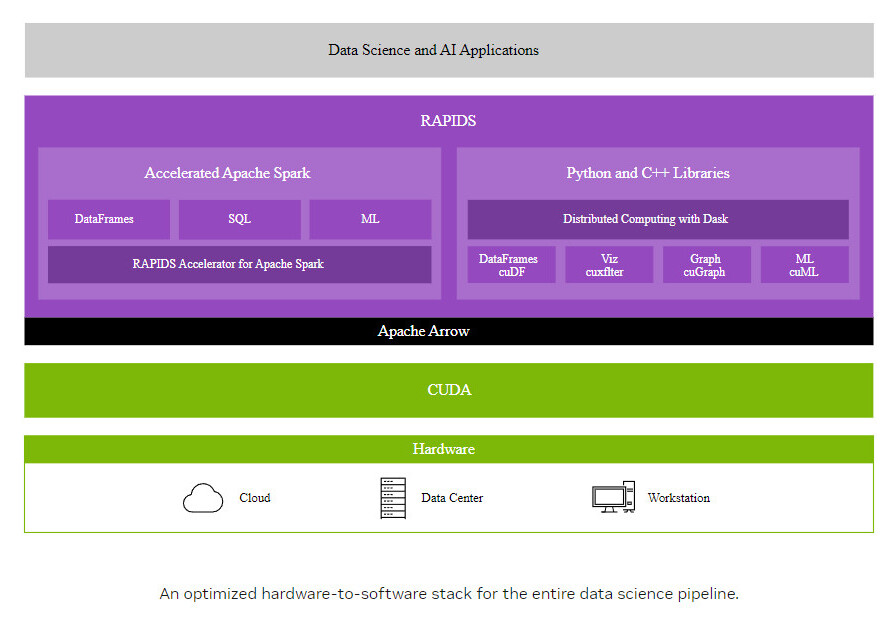Screen dimensions: 896x628
Task: Click the cloud icon
Action: click(203, 498)
